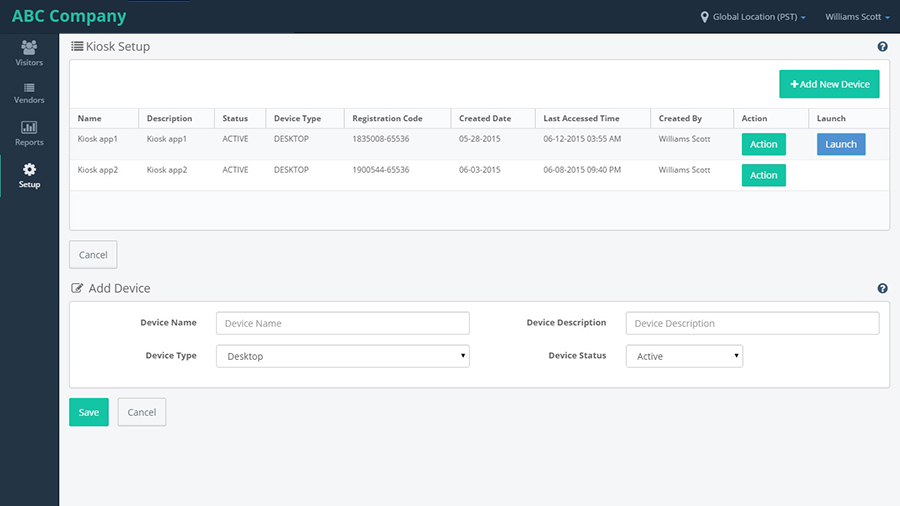Save the new device
This screenshot has height=506, width=900.
click(89, 412)
